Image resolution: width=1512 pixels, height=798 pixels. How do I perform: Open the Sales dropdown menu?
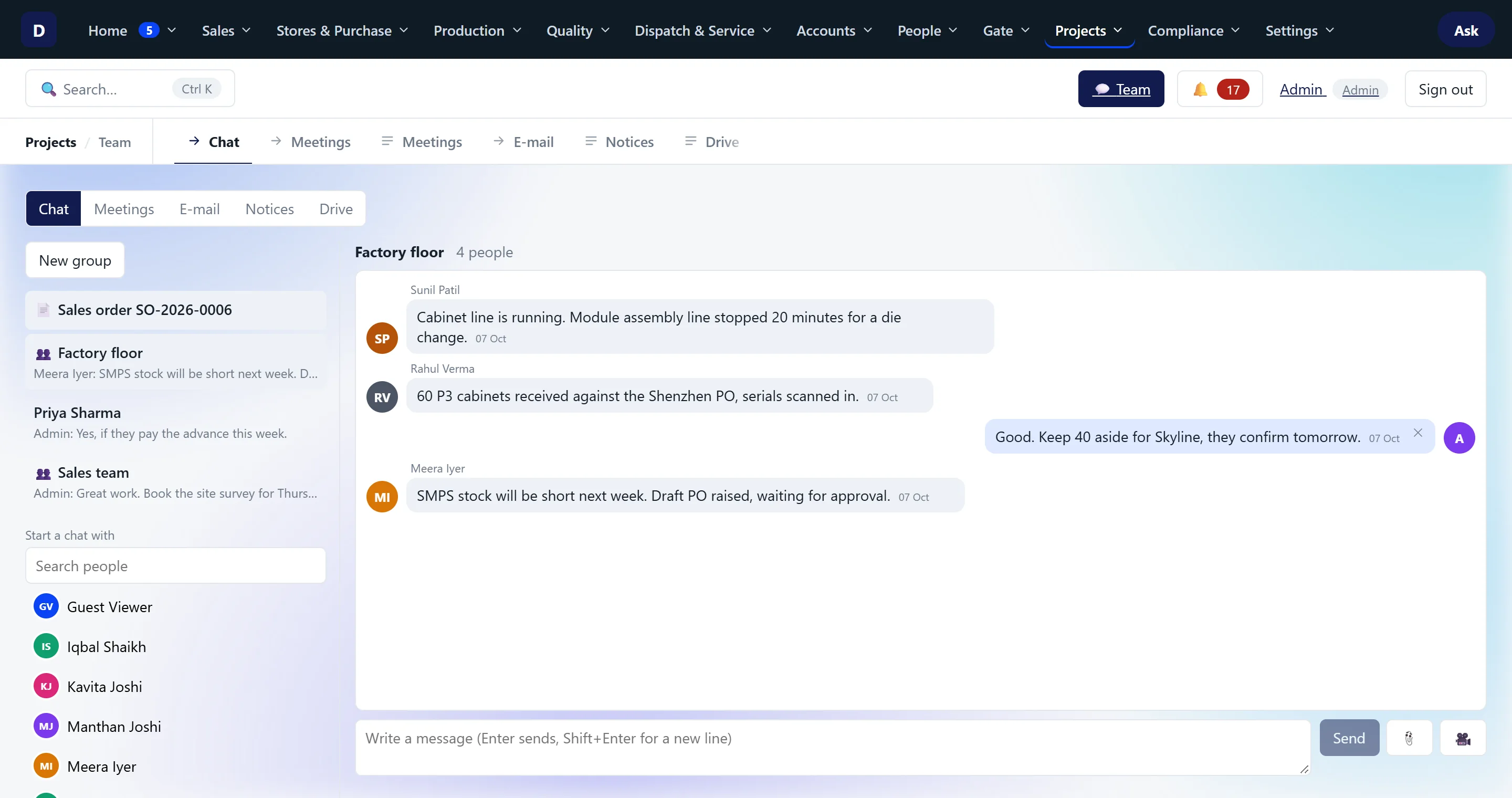click(x=226, y=30)
